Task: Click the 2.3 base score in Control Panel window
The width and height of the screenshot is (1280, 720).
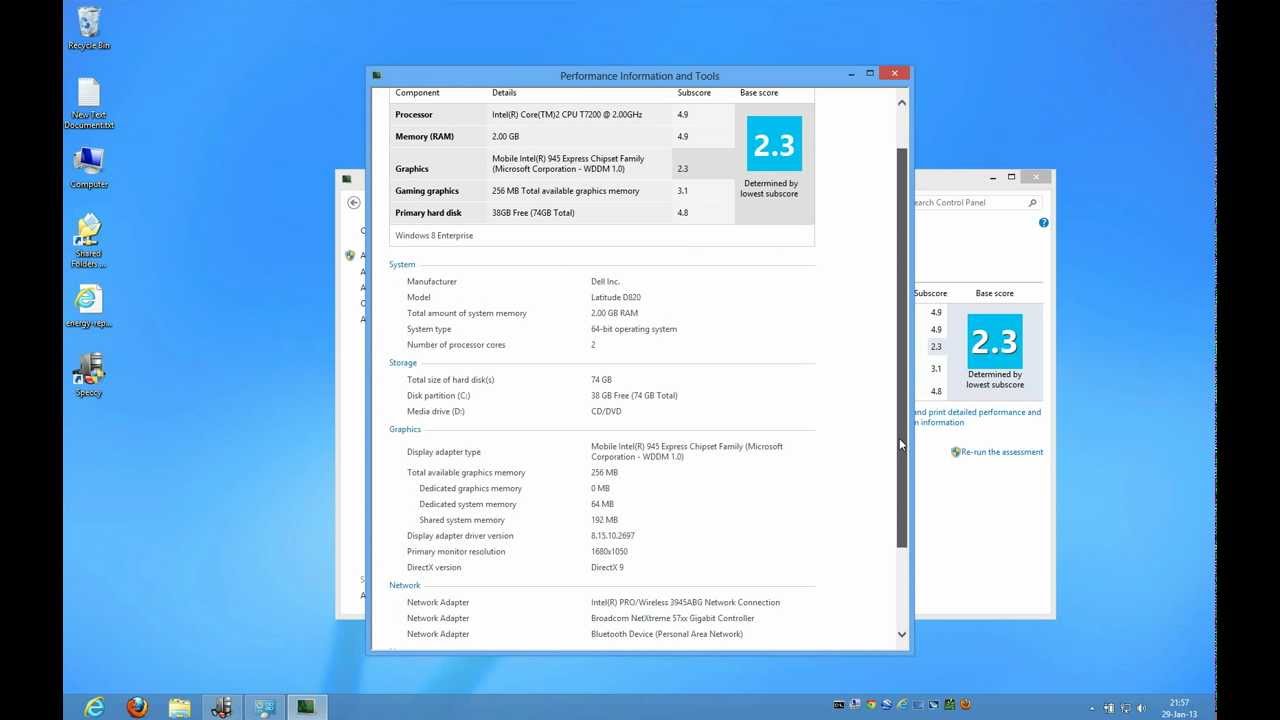Action: click(995, 342)
